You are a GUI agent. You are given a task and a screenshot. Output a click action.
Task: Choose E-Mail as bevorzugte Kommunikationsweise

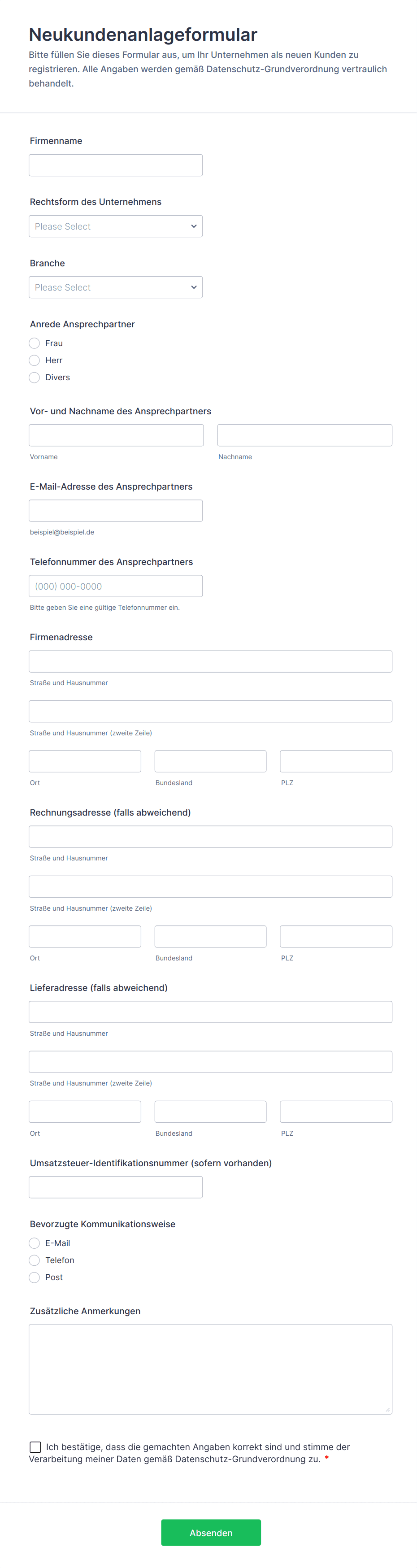[x=35, y=1242]
